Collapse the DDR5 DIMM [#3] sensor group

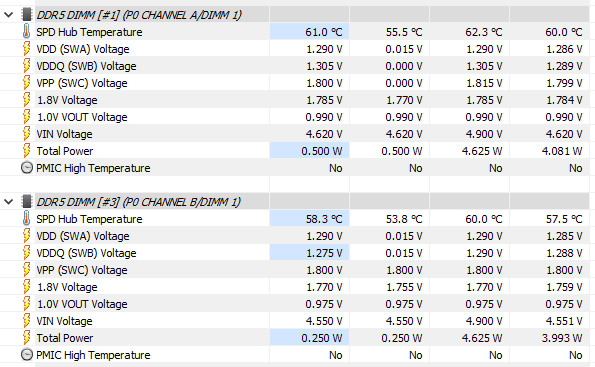pos(8,202)
